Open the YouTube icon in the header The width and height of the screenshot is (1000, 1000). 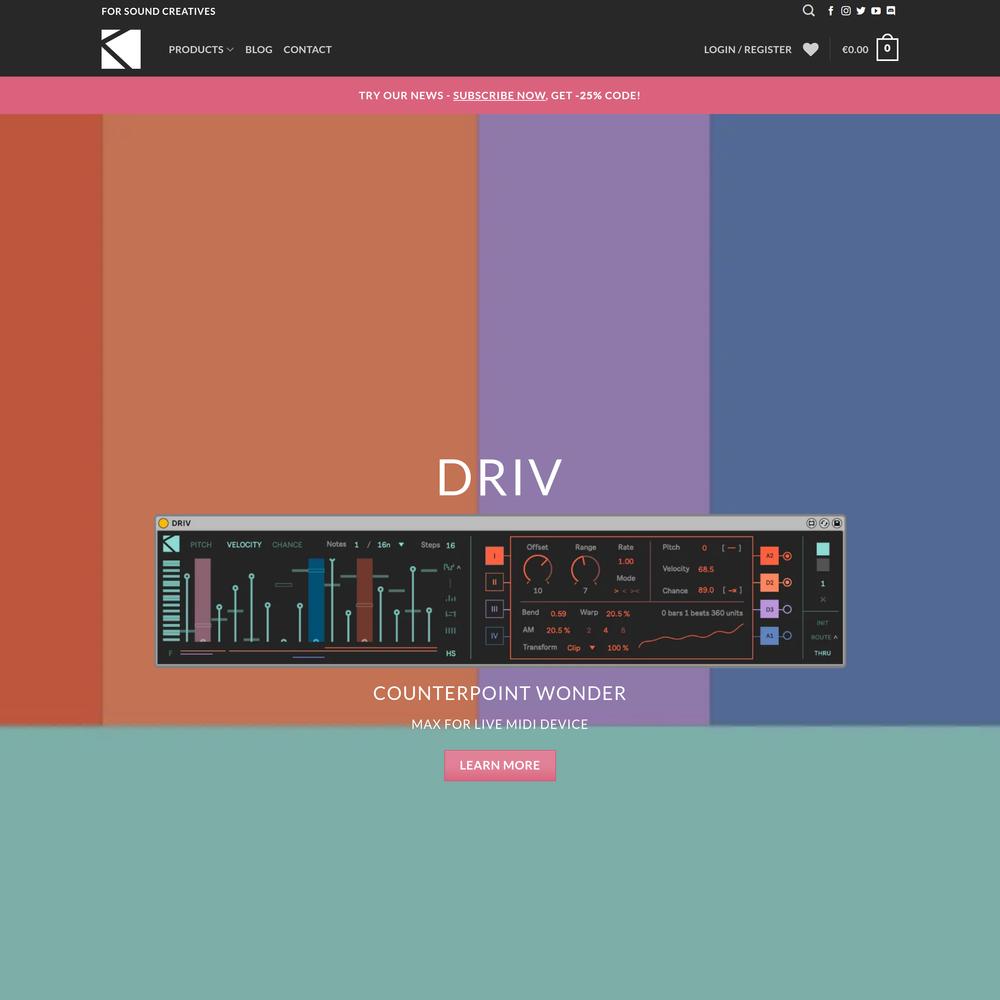click(x=876, y=11)
